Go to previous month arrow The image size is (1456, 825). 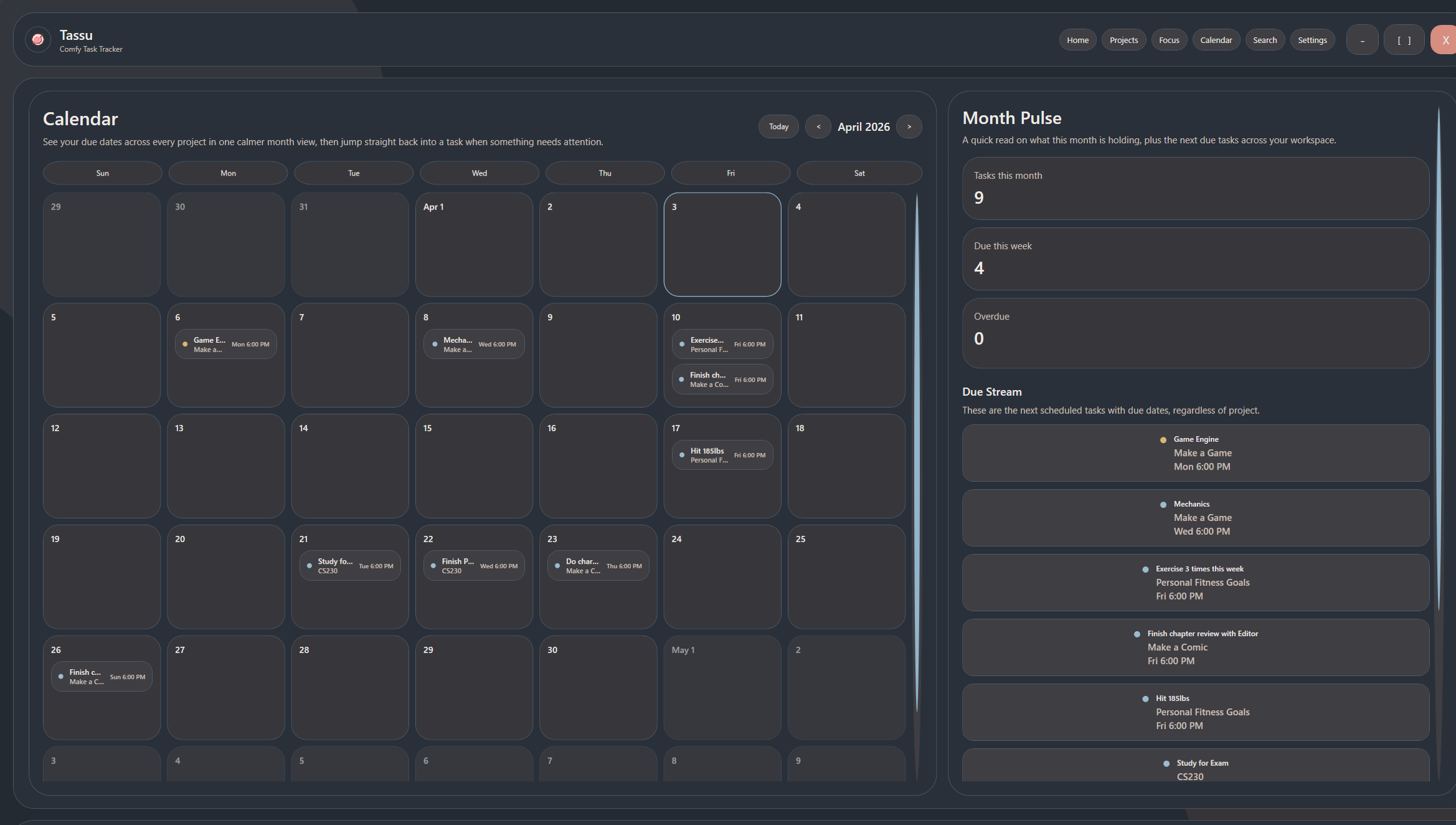818,126
